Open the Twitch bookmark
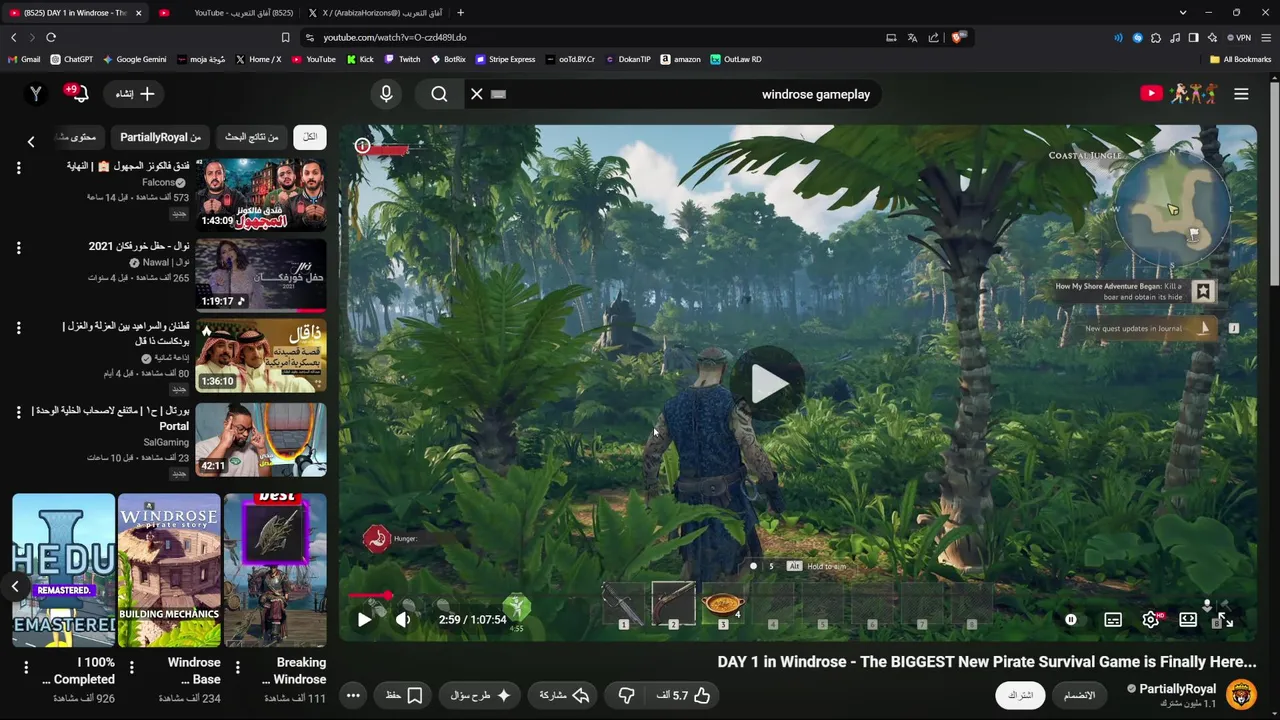Image resolution: width=1280 pixels, height=720 pixels. click(x=403, y=59)
